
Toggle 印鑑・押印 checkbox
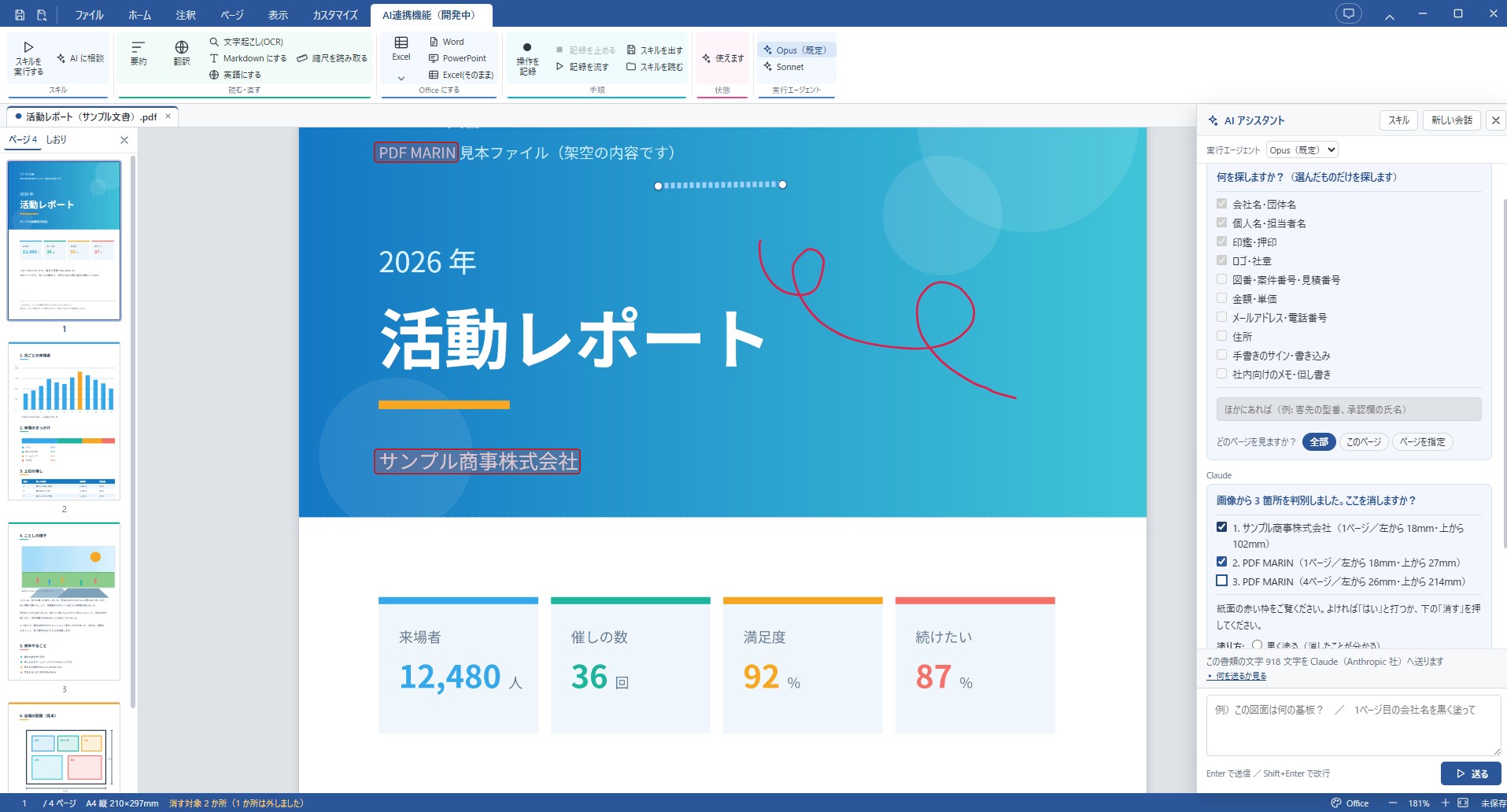point(1221,242)
